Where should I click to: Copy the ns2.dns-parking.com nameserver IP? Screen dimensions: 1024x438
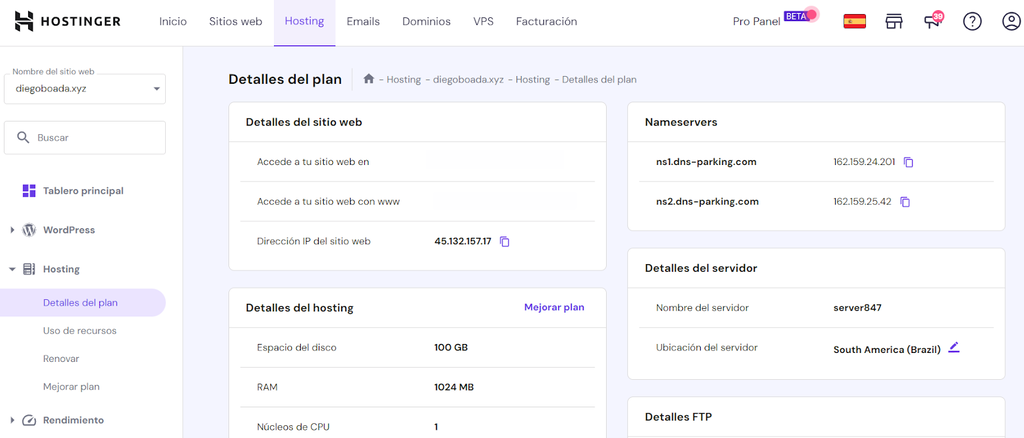(x=905, y=202)
